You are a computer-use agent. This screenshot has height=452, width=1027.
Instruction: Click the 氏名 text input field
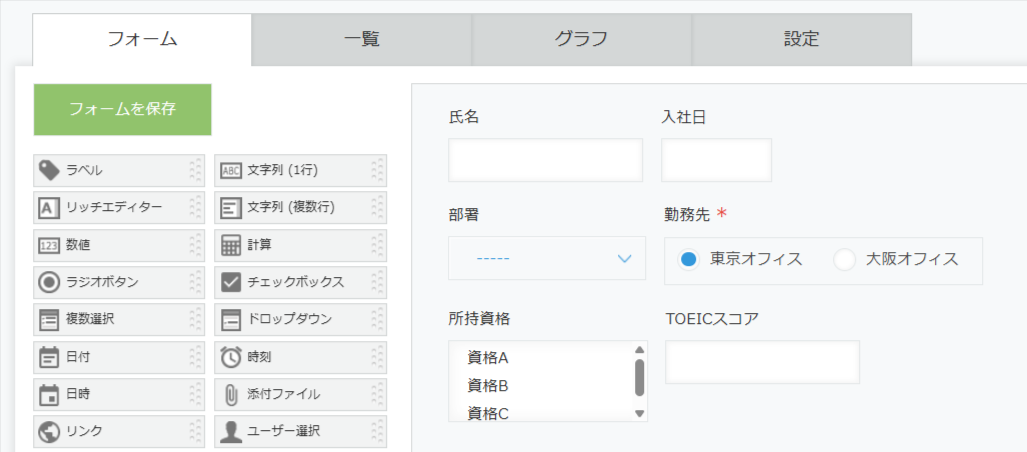pos(546,160)
